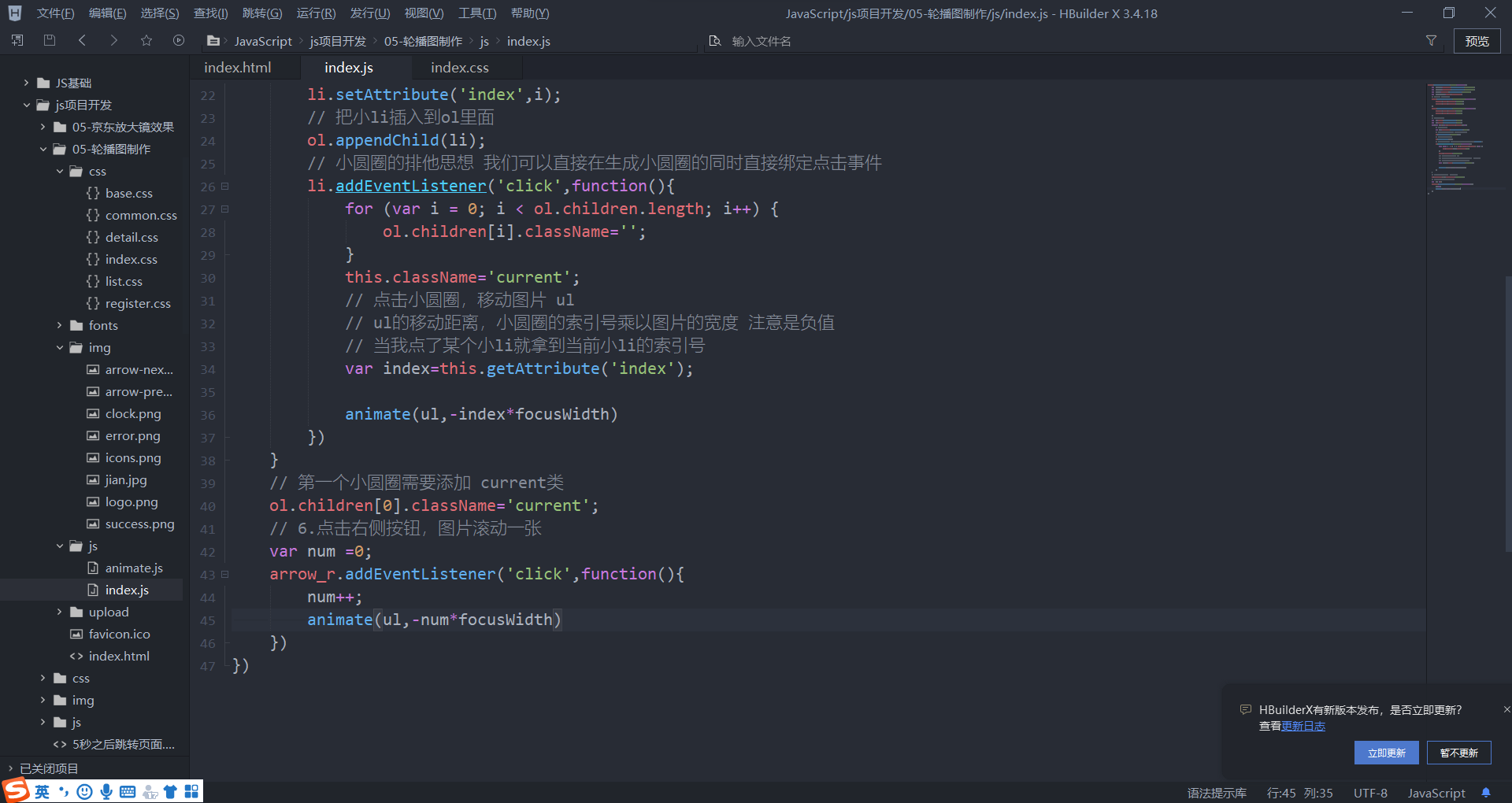Collapse the css folder under 05-轮播图制作

pos(60,171)
